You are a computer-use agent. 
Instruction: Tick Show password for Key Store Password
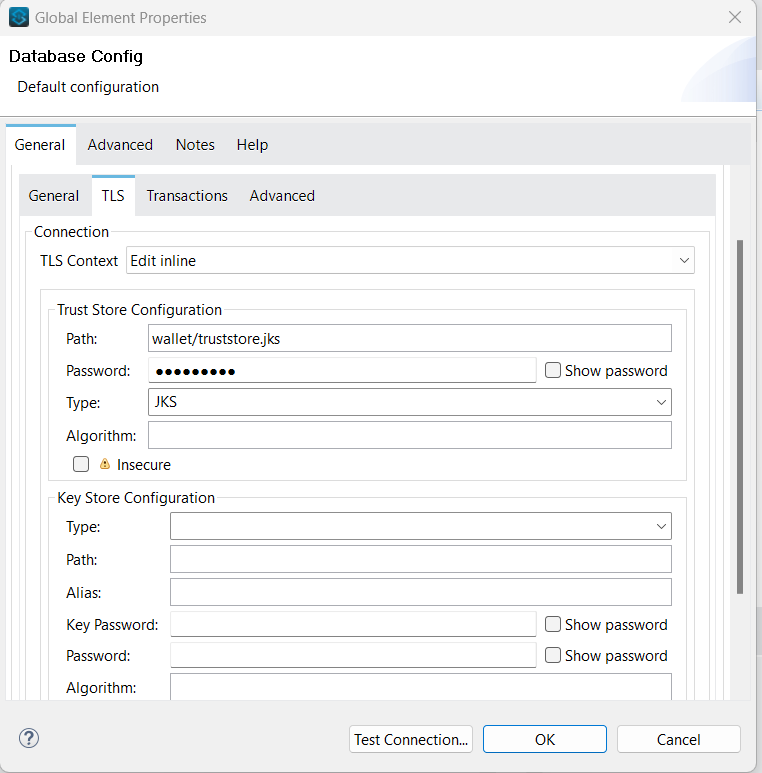pos(553,655)
